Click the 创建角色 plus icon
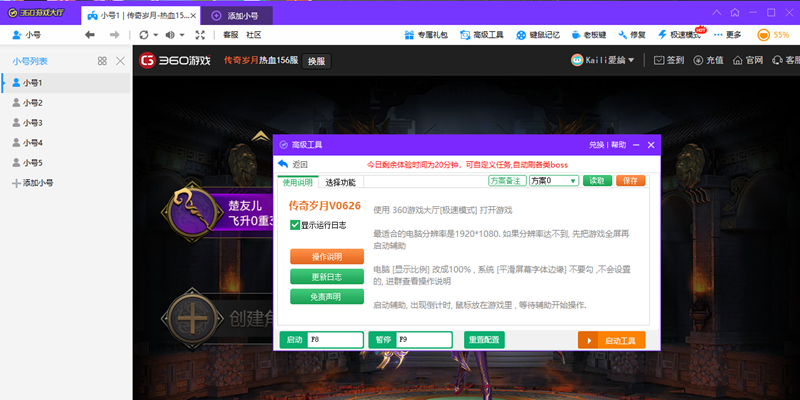Image resolution: width=800 pixels, height=400 pixels. (x=192, y=317)
